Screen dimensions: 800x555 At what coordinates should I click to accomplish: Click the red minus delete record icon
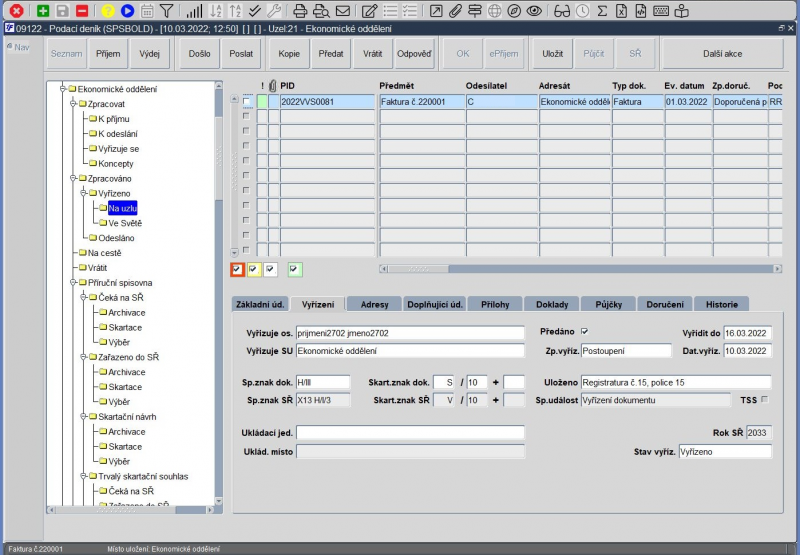[x=82, y=10]
